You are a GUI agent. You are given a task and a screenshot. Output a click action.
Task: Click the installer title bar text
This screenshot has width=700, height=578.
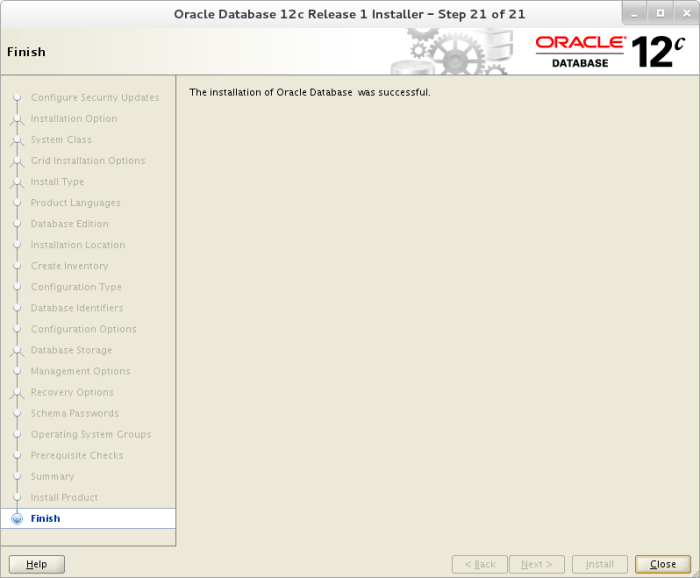350,14
